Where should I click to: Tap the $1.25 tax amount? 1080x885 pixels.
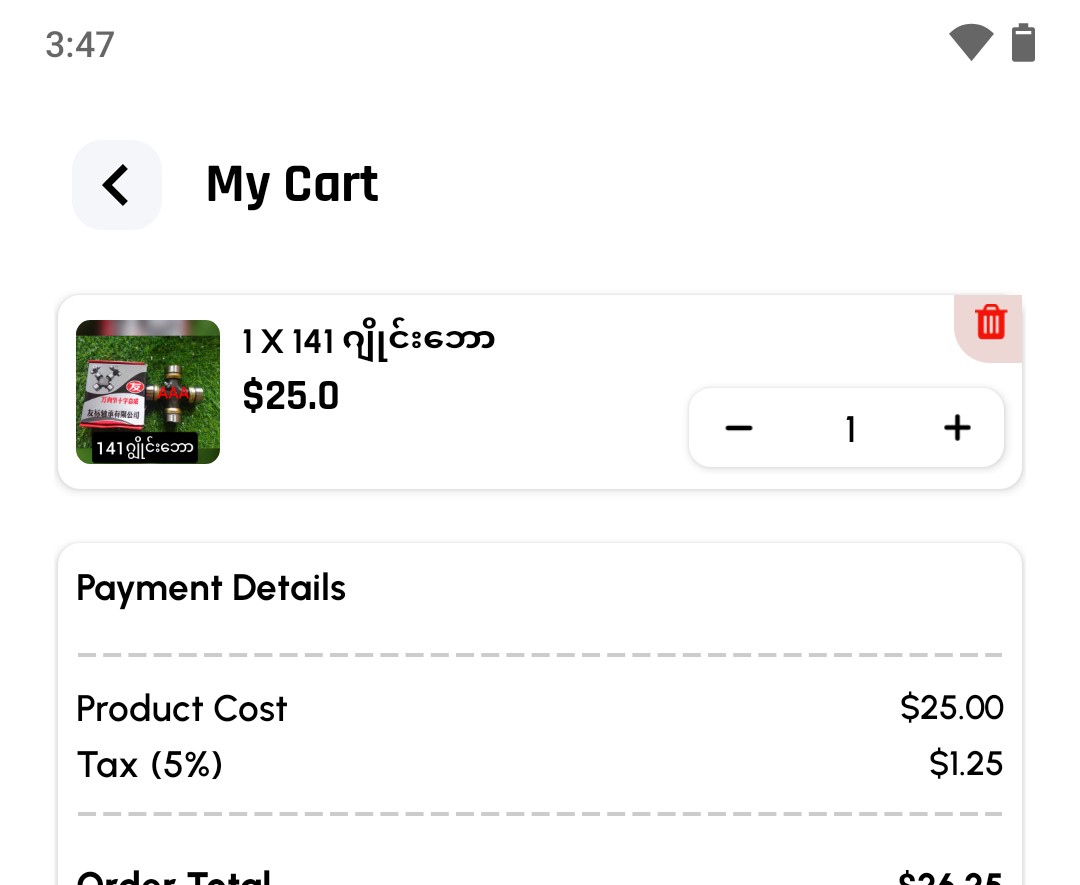tap(965, 764)
